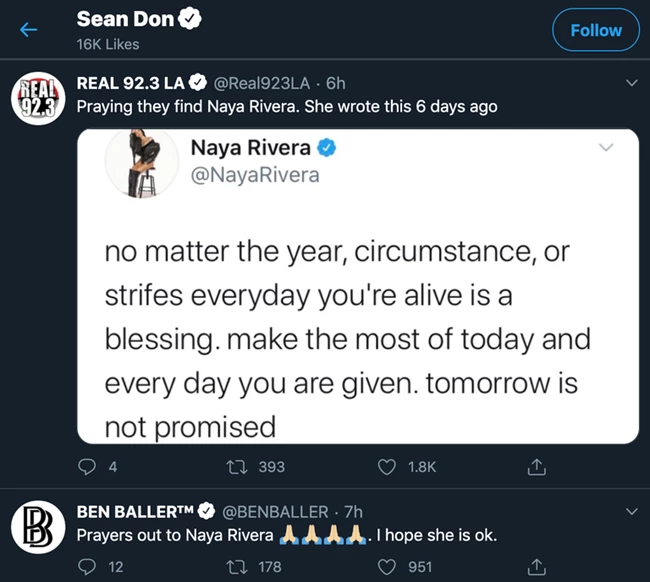Viewport: 650px width, 582px height.
Task: Like the BEN BALLER tweet
Action: pos(387,566)
